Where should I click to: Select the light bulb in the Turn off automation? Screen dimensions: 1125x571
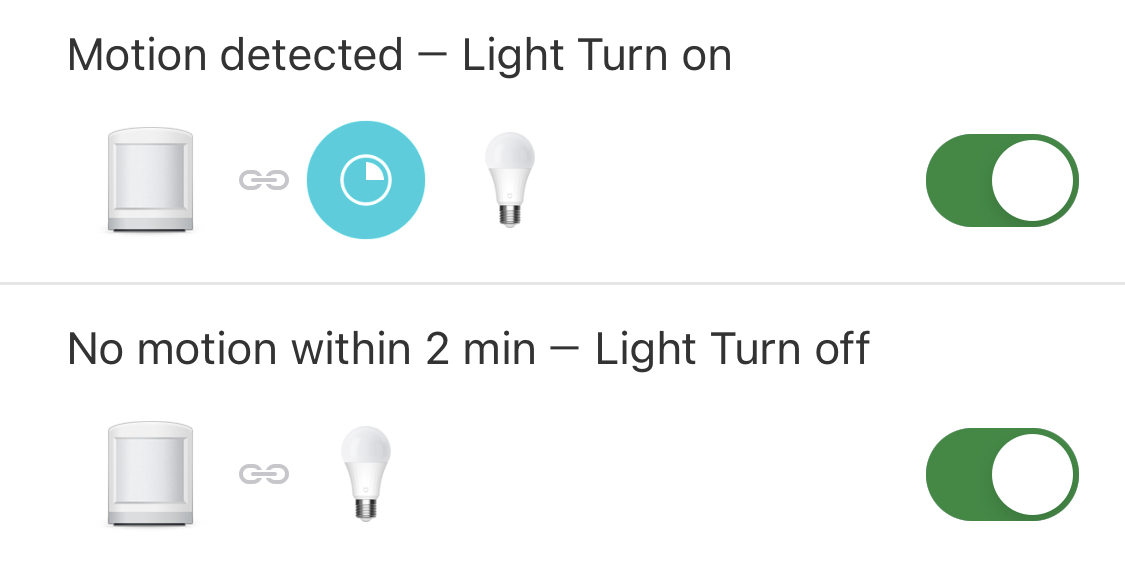[365, 474]
